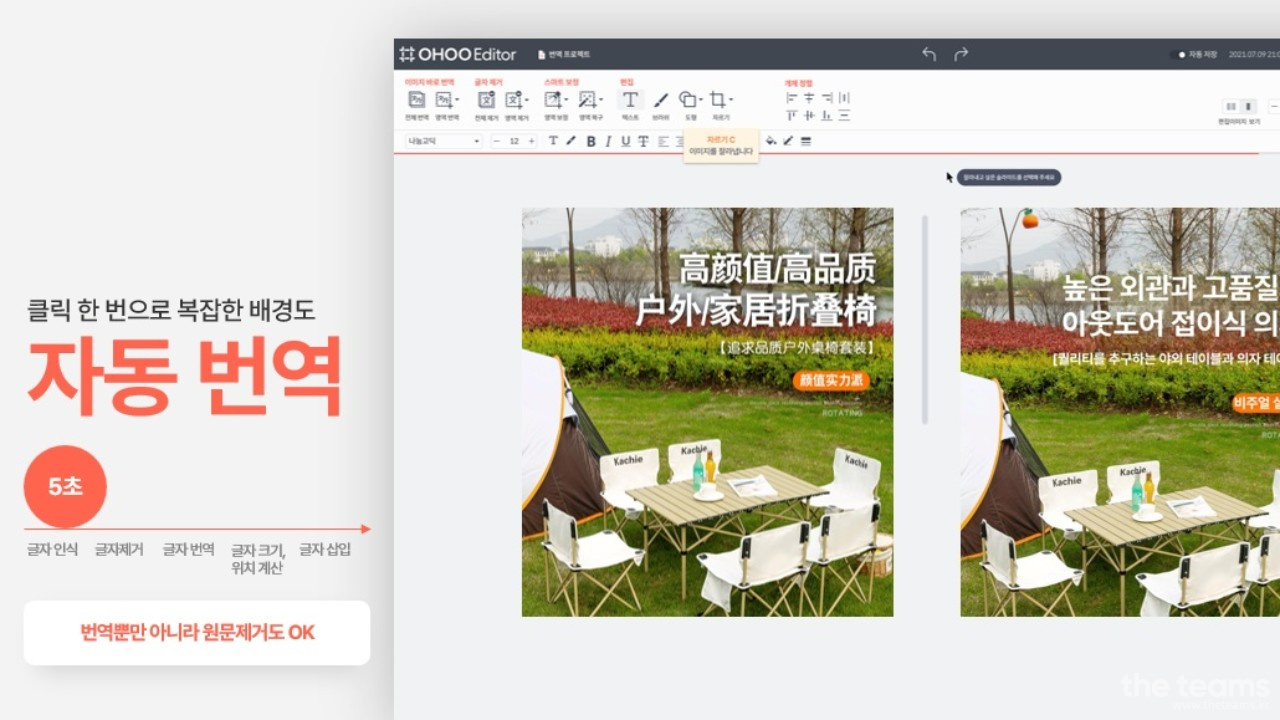Select the original Chinese image on canvas

[x=707, y=412]
